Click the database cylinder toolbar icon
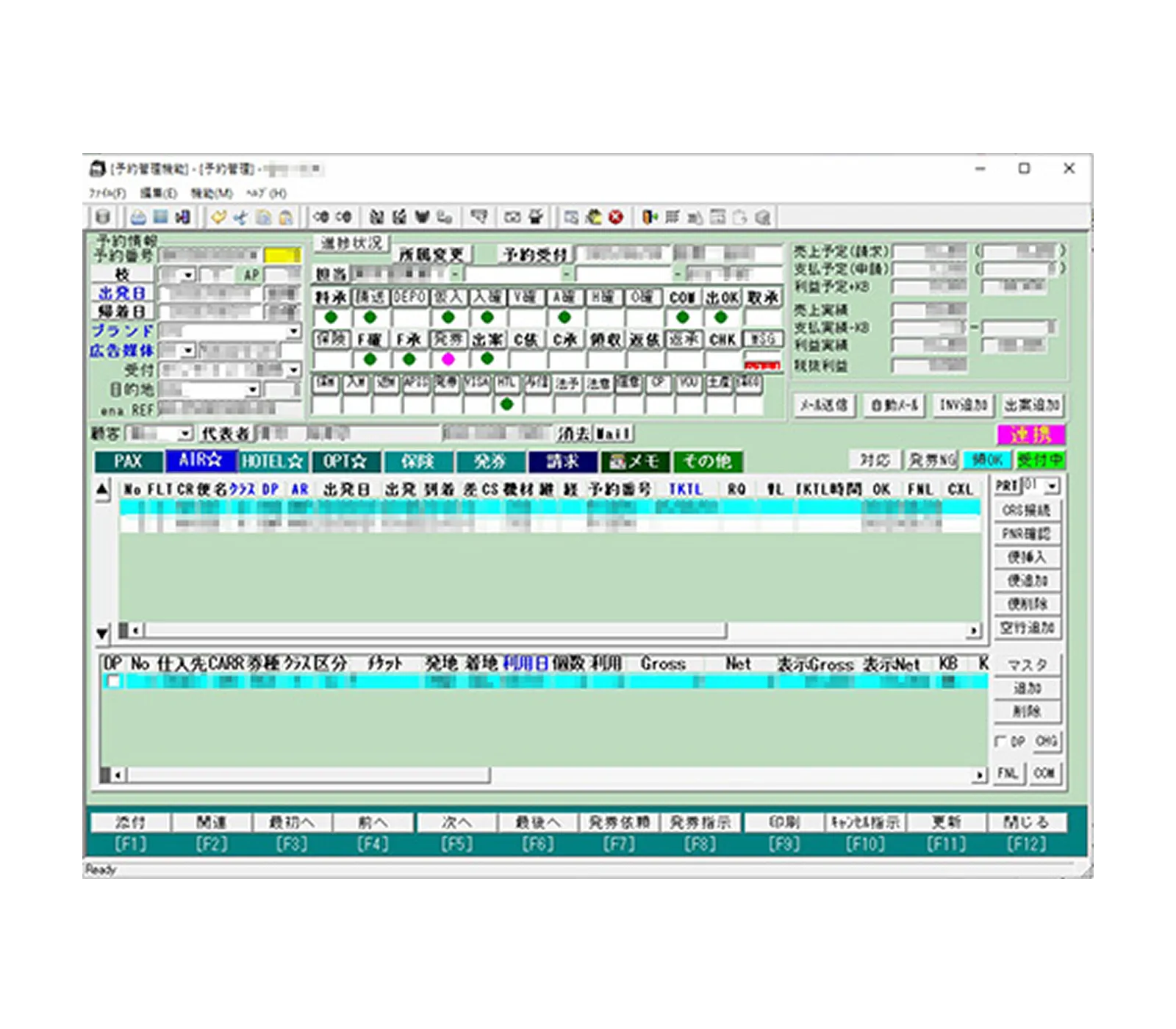The width and height of the screenshot is (1176, 1029). click(x=103, y=217)
